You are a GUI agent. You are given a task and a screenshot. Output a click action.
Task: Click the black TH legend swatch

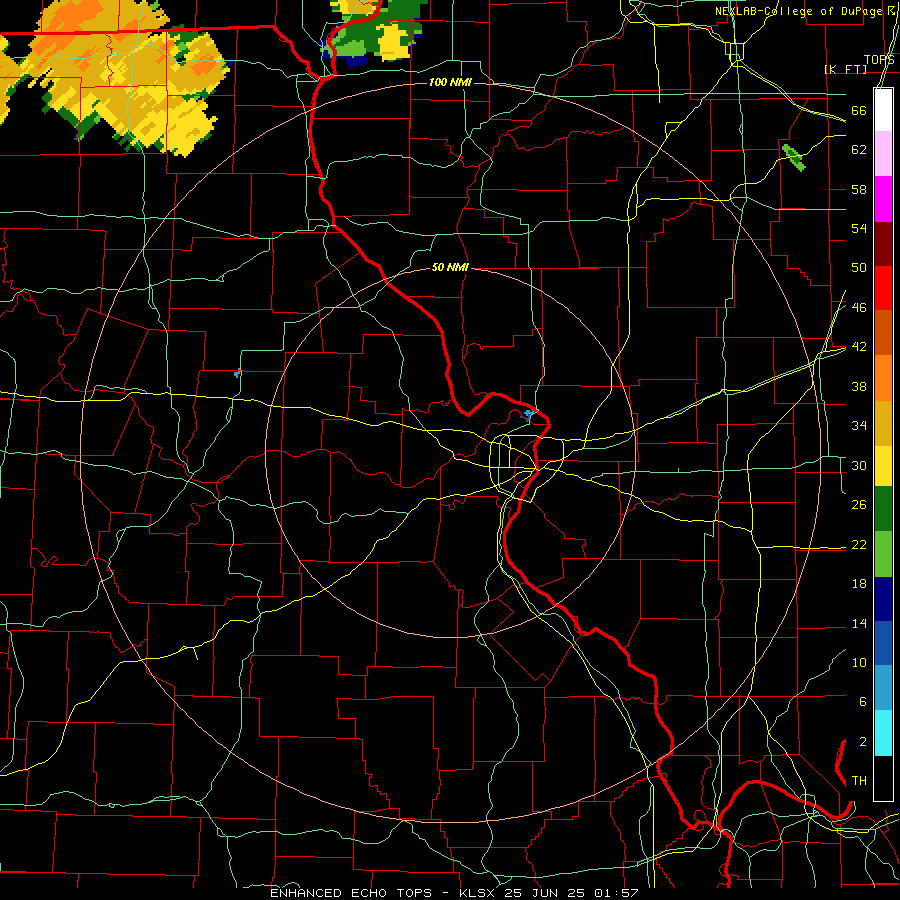click(x=883, y=778)
